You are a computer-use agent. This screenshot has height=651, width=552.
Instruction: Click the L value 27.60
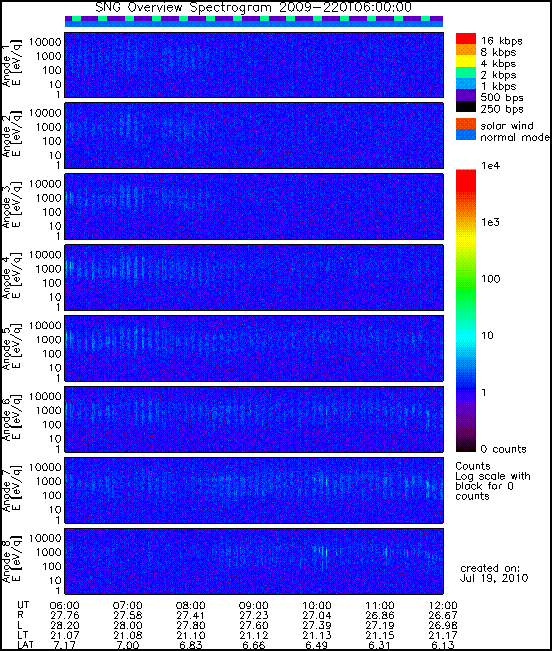point(254,625)
